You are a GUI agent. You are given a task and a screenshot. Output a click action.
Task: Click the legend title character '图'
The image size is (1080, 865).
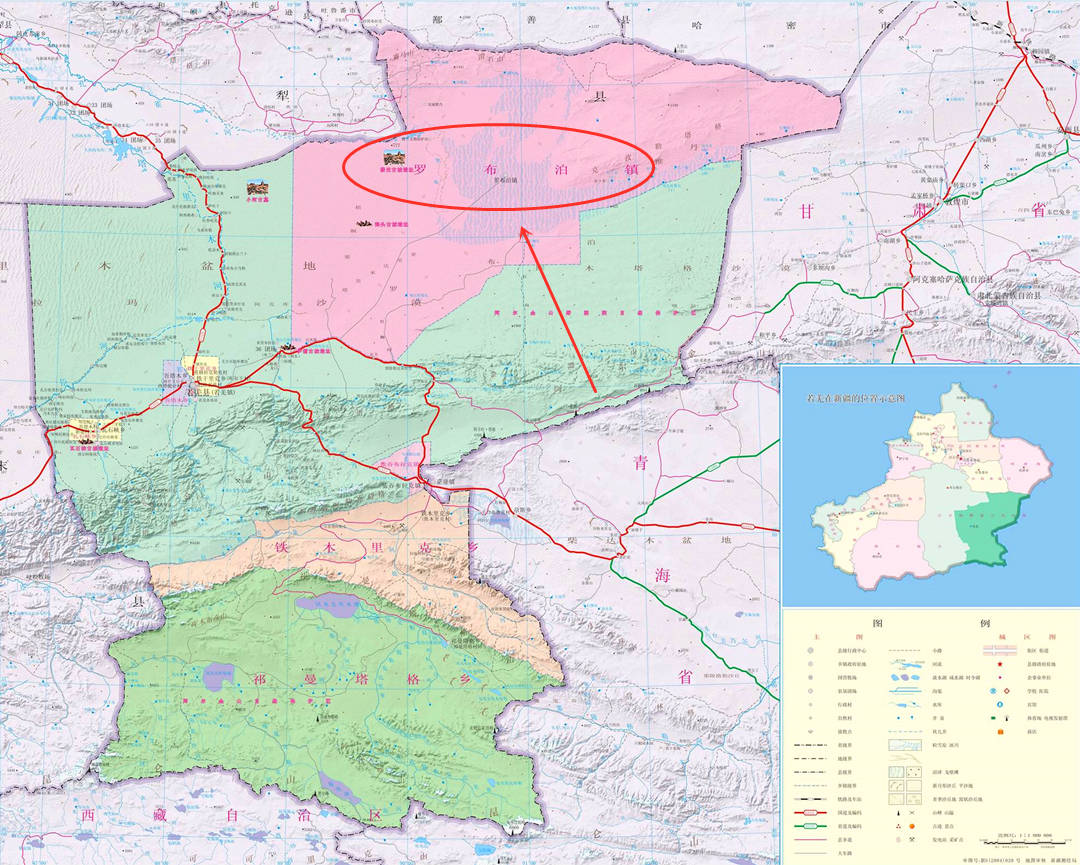[878, 623]
